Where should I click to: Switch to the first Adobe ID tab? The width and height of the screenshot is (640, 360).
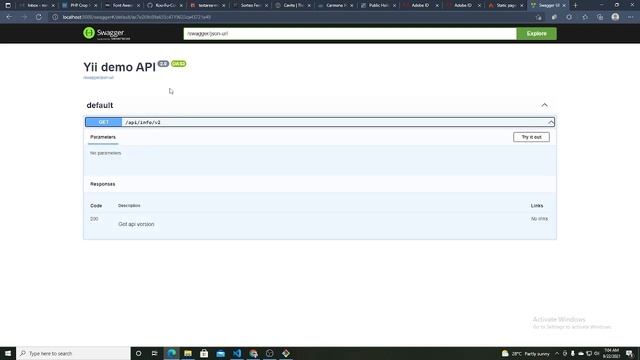(420, 5)
